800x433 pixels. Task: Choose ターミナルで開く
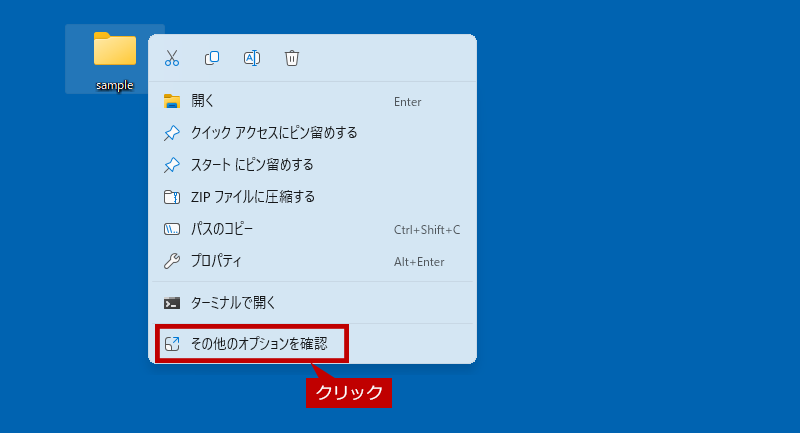(x=312, y=303)
